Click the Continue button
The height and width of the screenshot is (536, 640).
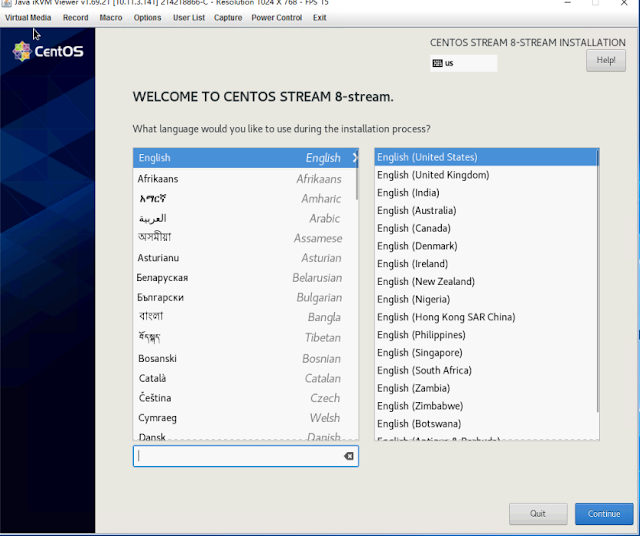604,514
